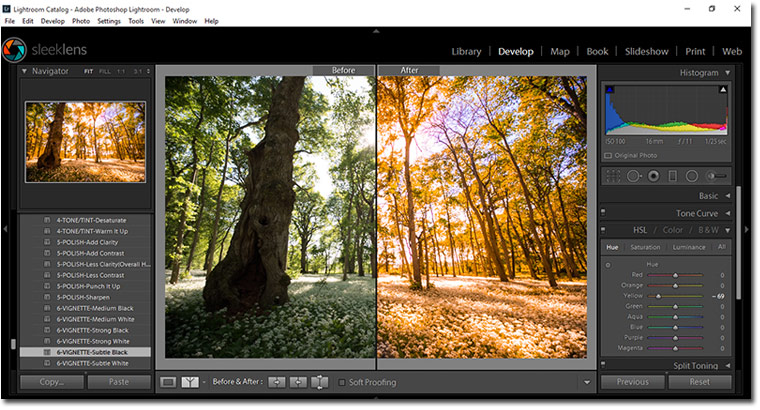Click the Reset button
Screen dimensions: 760x410
699,382
